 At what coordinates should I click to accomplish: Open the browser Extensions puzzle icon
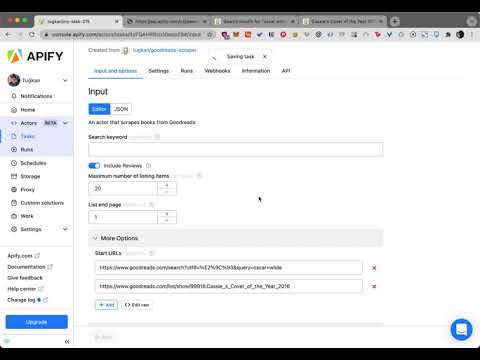tap(448, 34)
